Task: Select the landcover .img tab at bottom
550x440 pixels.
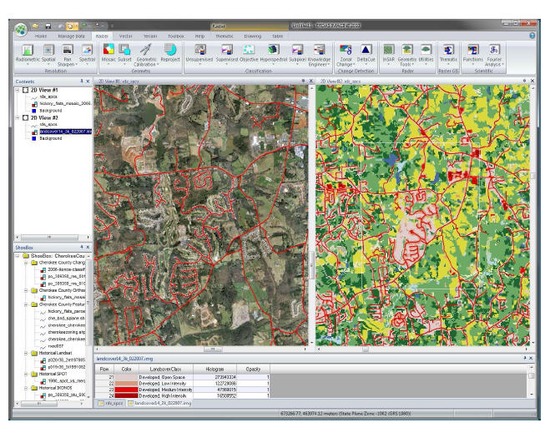Action: (160, 404)
